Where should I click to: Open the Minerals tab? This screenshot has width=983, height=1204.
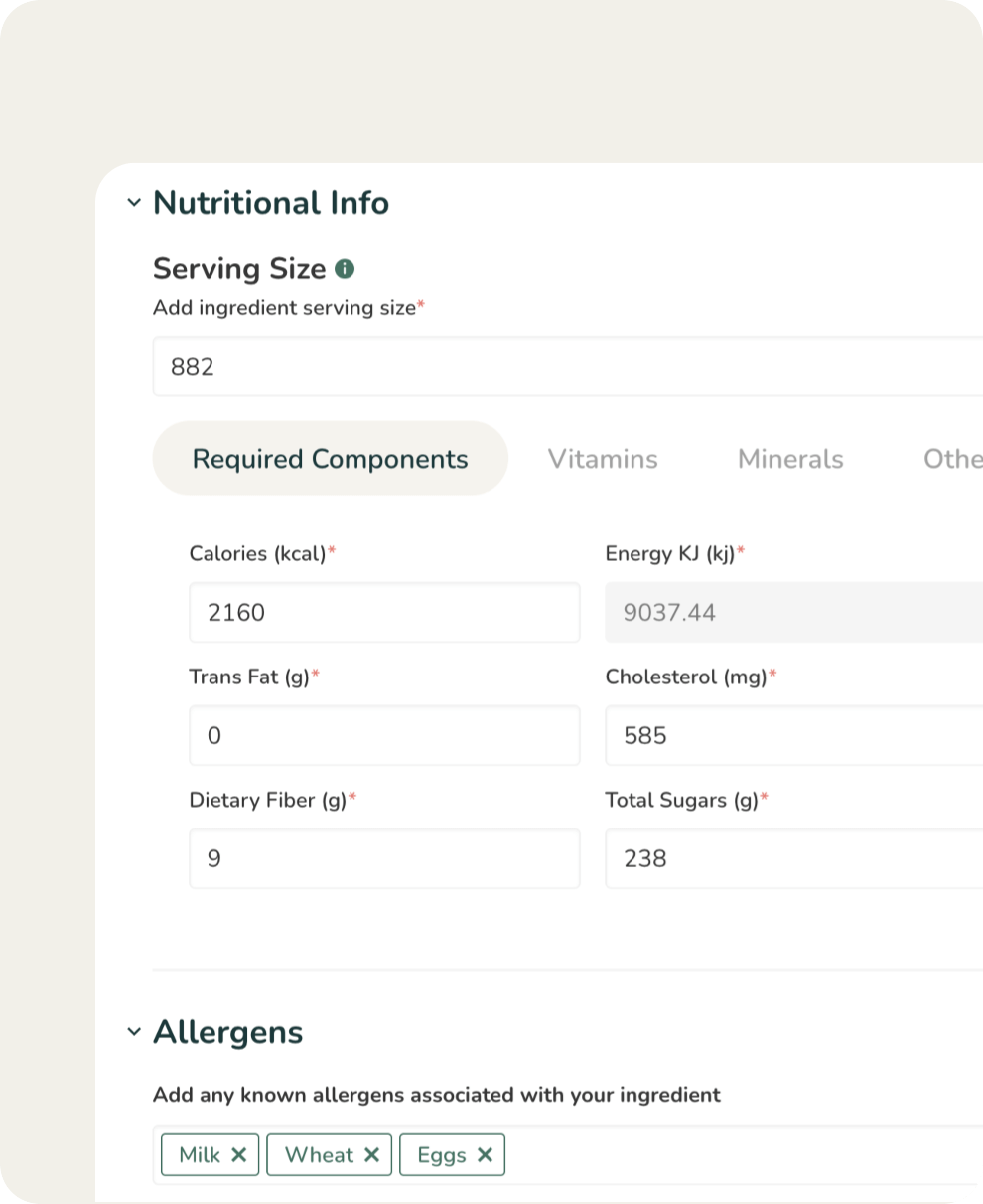point(790,459)
